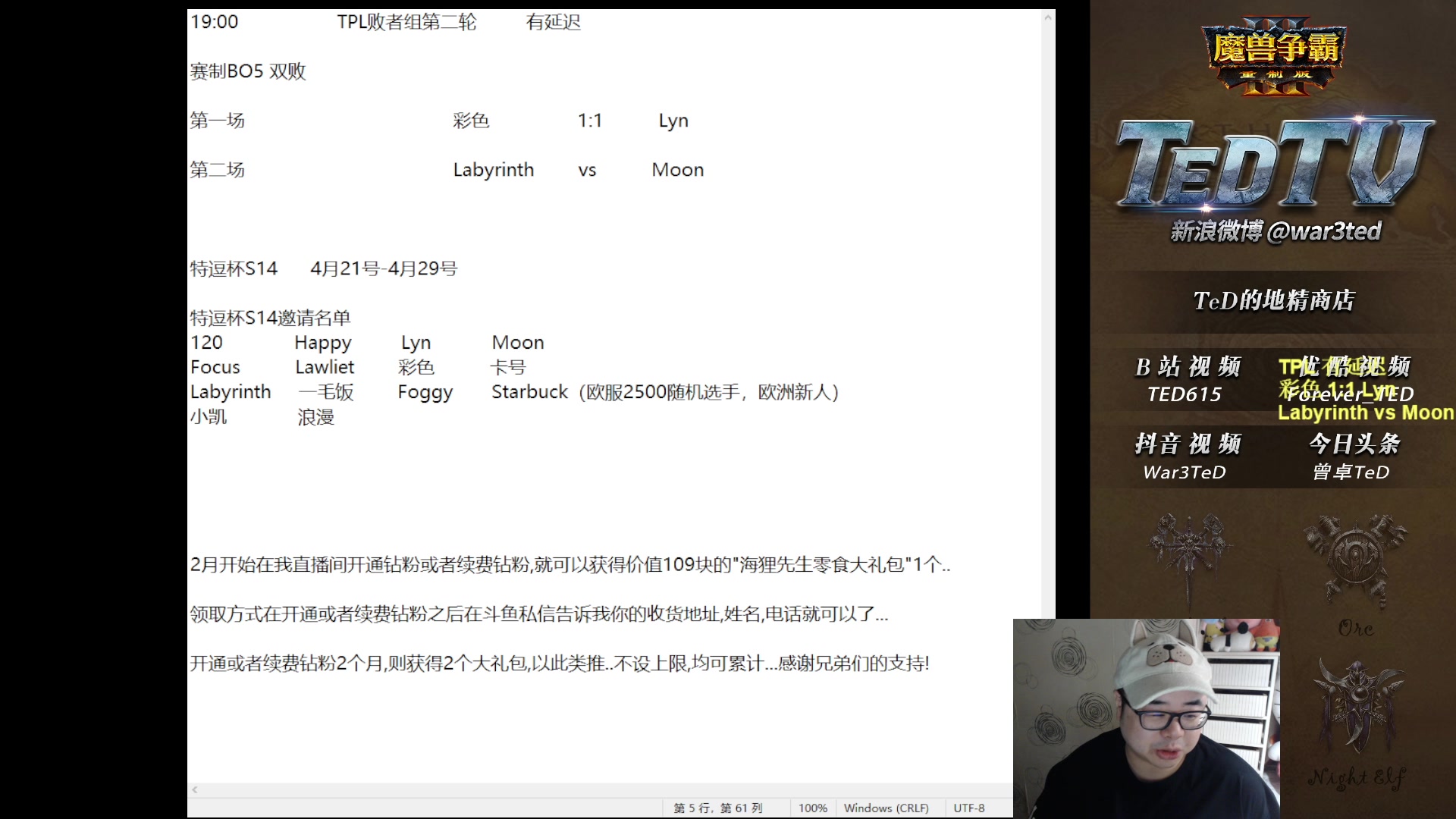Click the horizontal scrollbar left arrow

(195, 790)
